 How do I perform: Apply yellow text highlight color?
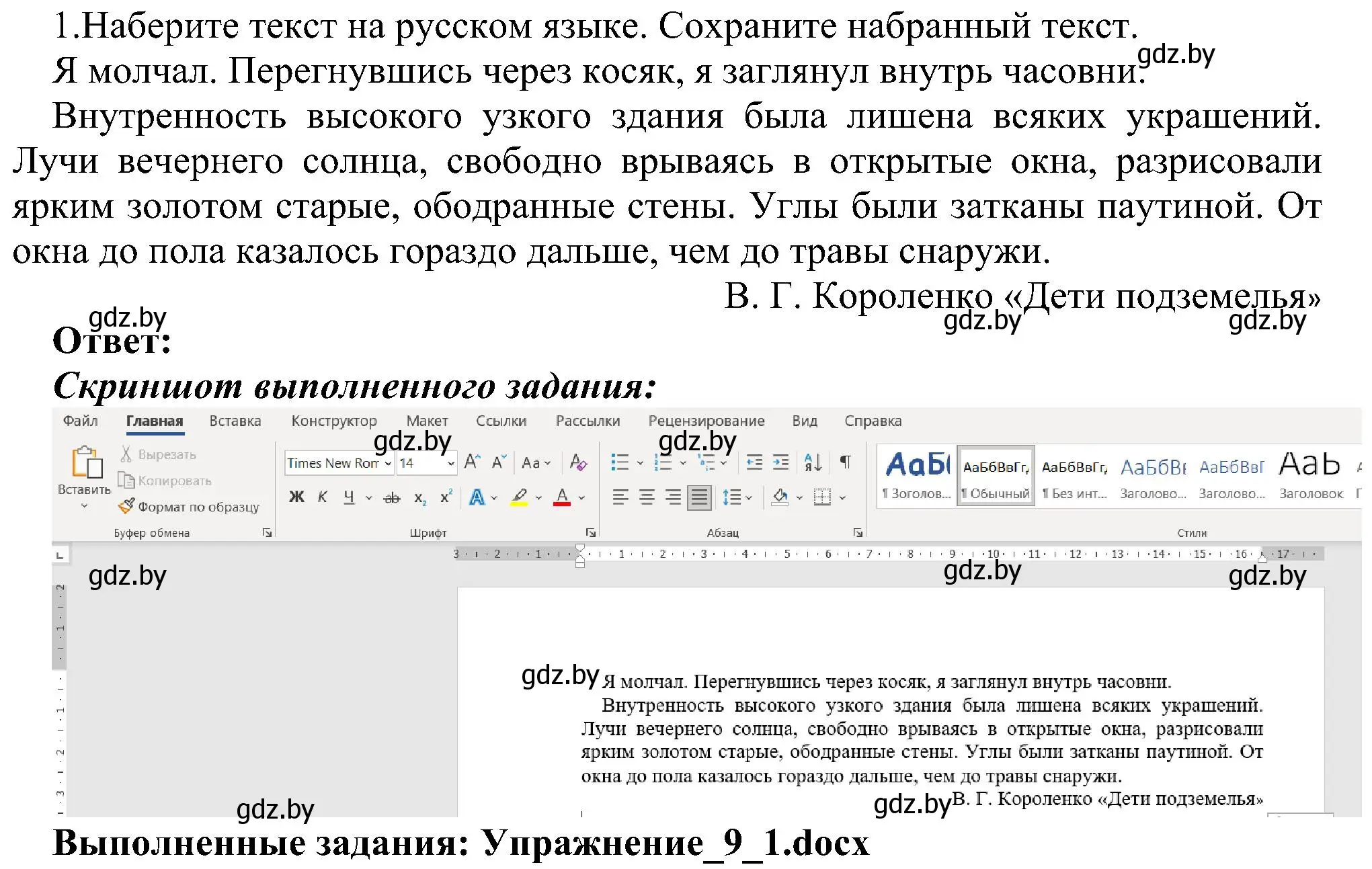click(519, 497)
